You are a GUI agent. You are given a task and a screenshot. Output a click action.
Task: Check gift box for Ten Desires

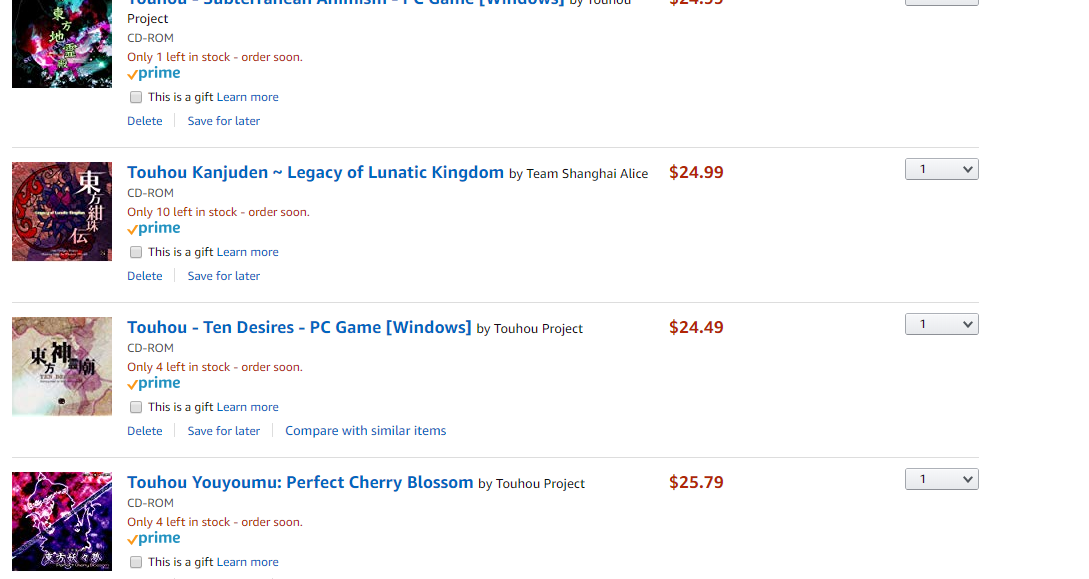click(x=136, y=407)
